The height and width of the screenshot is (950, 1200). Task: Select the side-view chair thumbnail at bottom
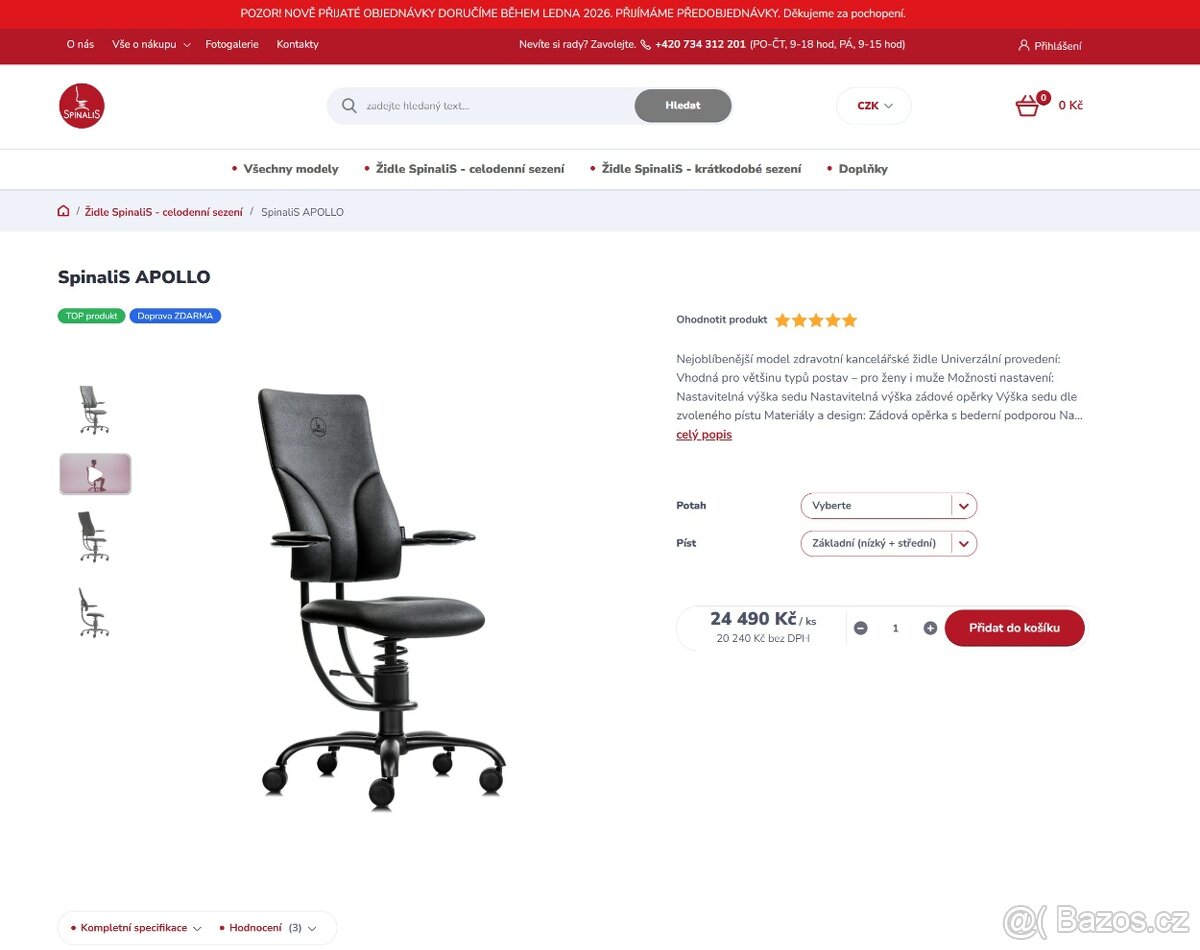94,612
